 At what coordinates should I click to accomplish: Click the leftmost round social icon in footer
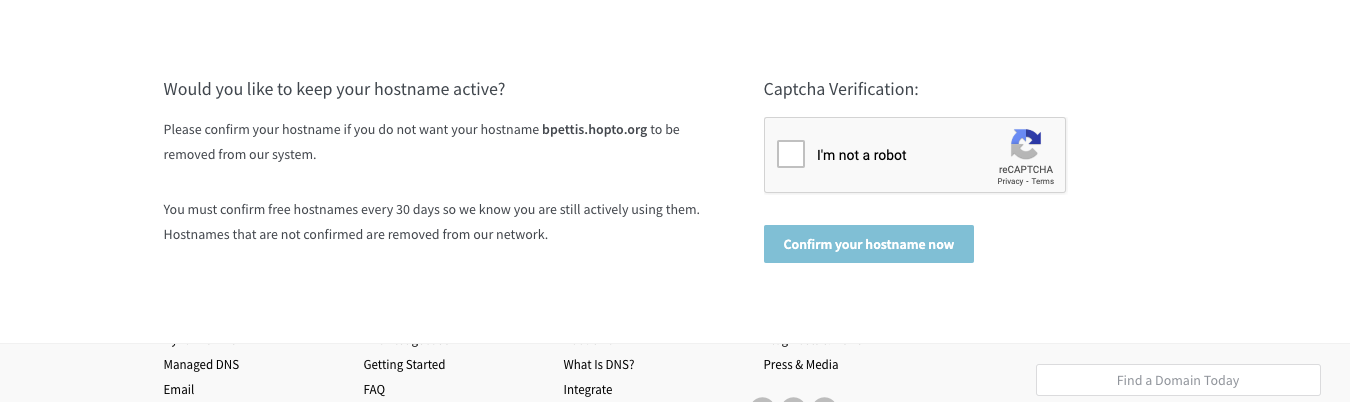pyautogui.click(x=762, y=400)
